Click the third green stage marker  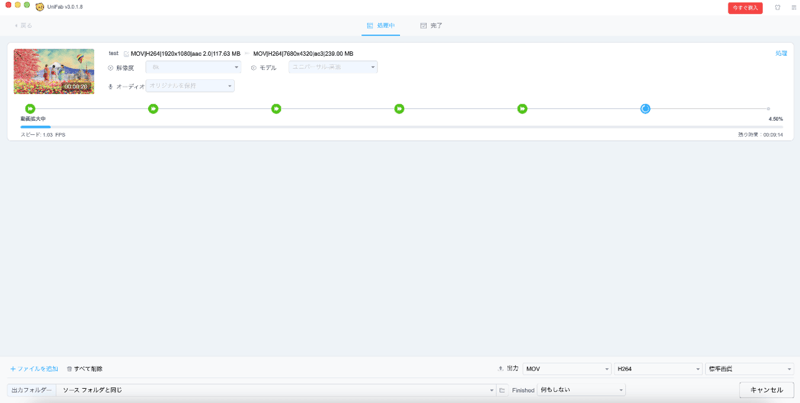[276, 109]
